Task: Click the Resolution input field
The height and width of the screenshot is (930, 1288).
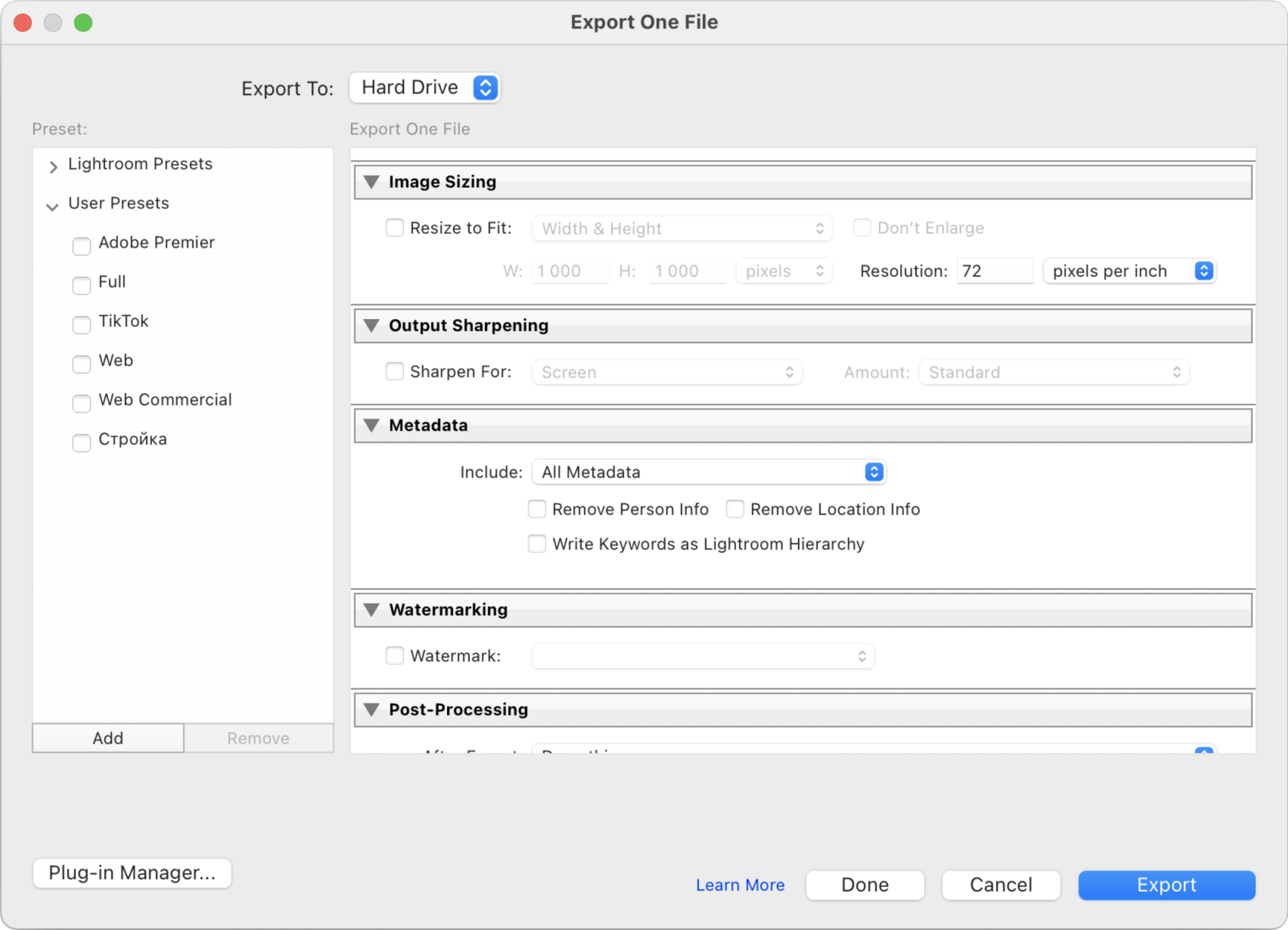Action: (x=994, y=271)
